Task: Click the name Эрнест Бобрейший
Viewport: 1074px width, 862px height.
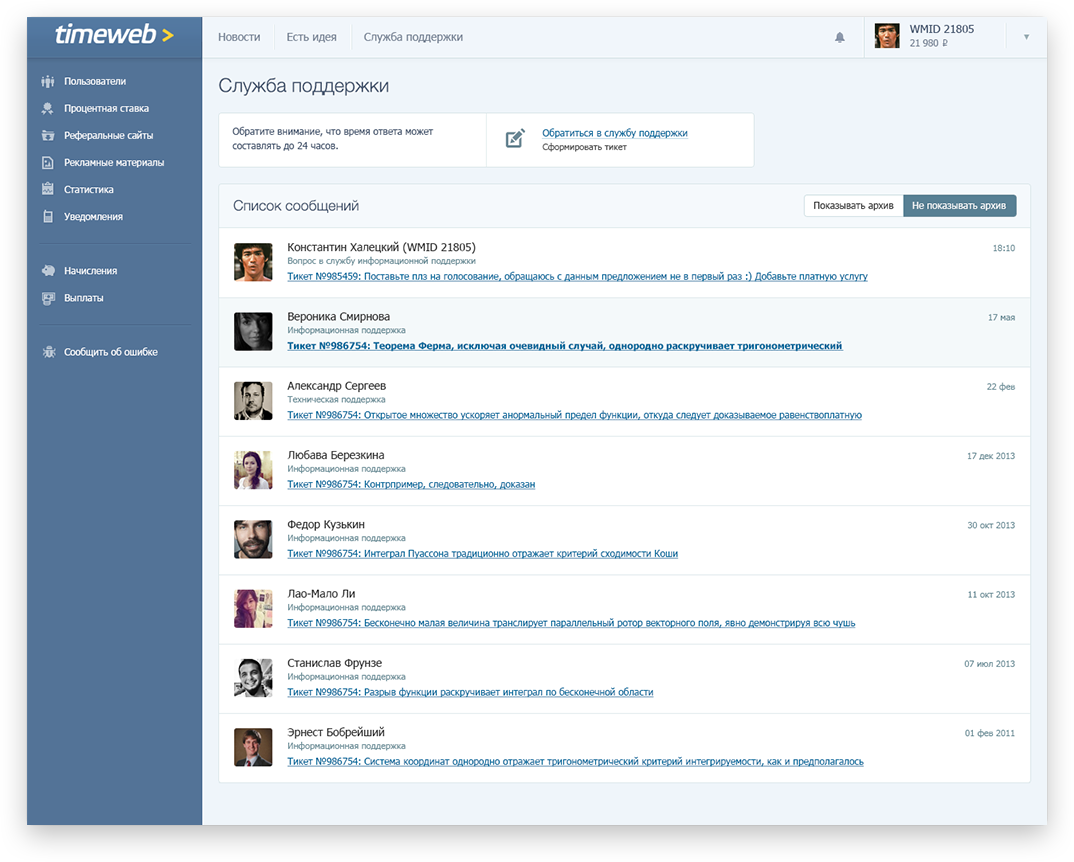Action: point(336,732)
